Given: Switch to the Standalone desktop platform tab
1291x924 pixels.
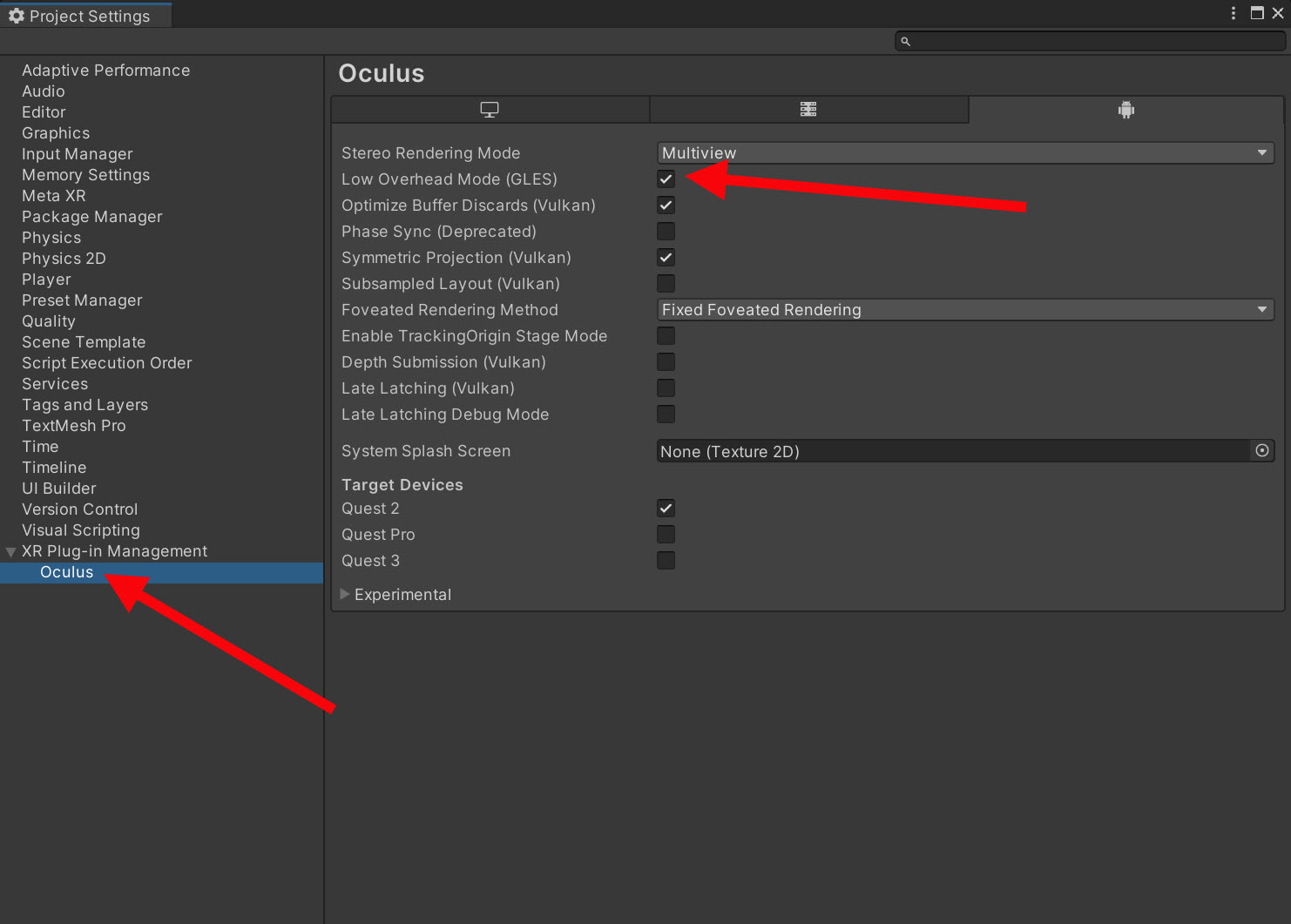Looking at the screenshot, I should [x=490, y=110].
